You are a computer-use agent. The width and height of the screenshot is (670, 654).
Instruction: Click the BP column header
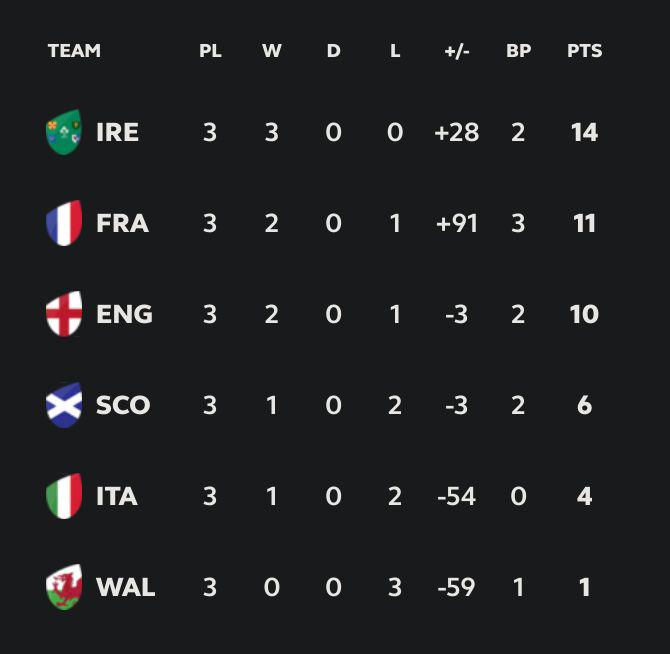point(518,51)
